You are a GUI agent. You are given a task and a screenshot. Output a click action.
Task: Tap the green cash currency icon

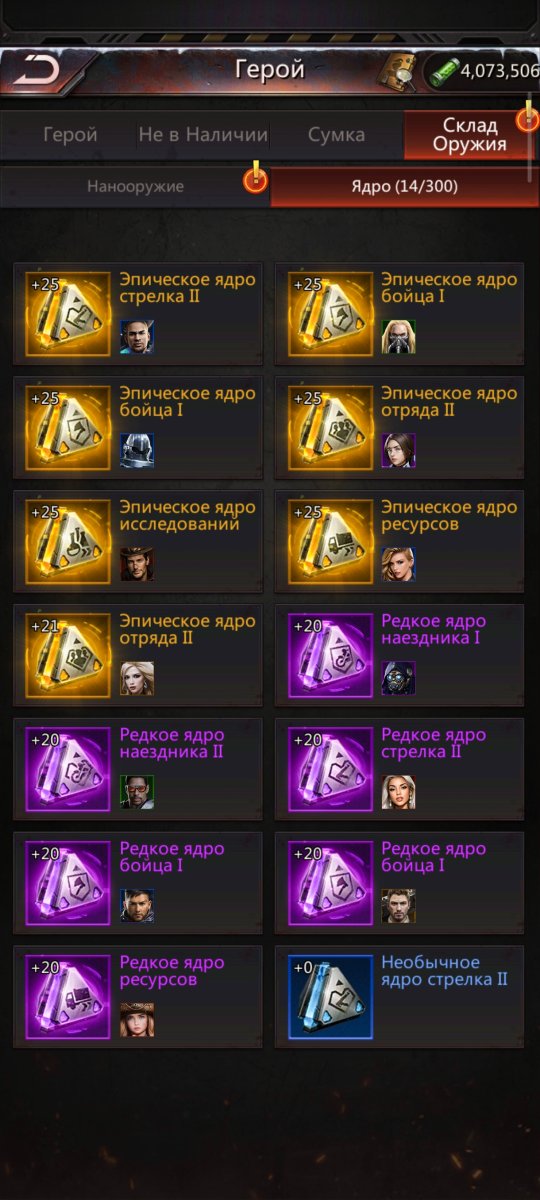(x=443, y=71)
